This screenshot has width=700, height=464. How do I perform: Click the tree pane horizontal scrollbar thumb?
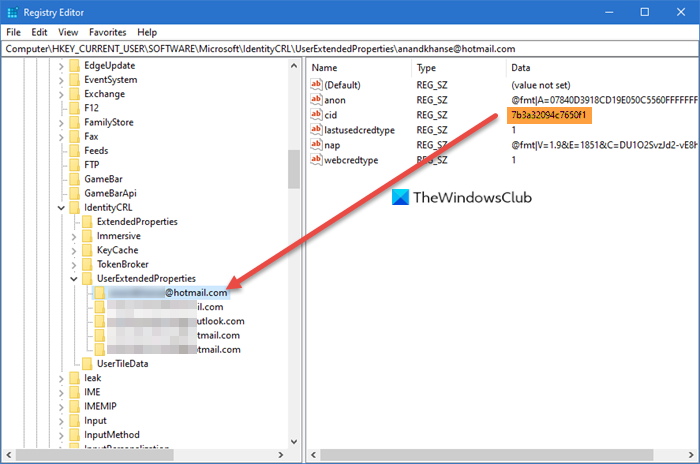pyautogui.click(x=95, y=455)
